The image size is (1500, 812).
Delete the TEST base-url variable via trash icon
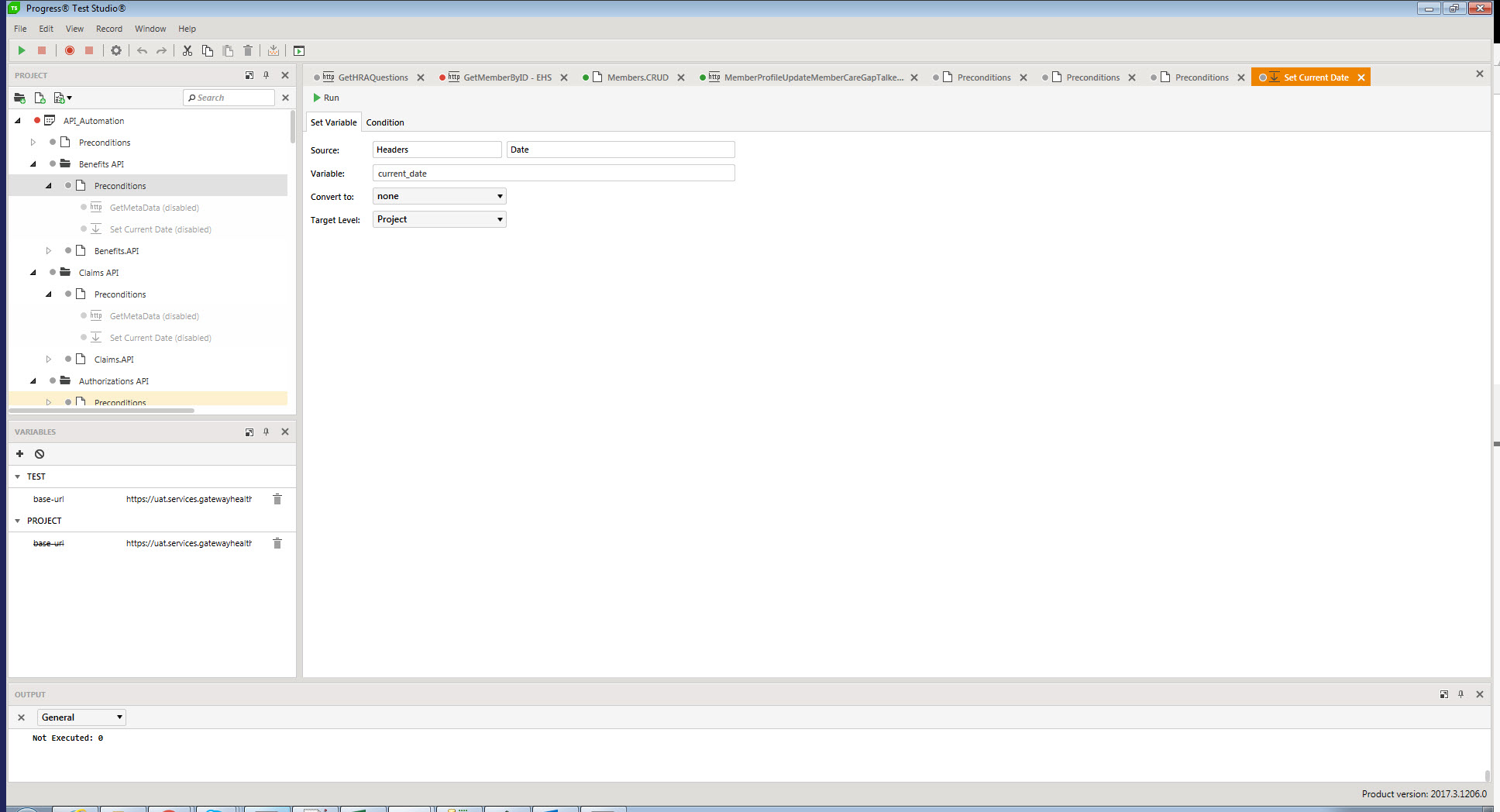(277, 499)
